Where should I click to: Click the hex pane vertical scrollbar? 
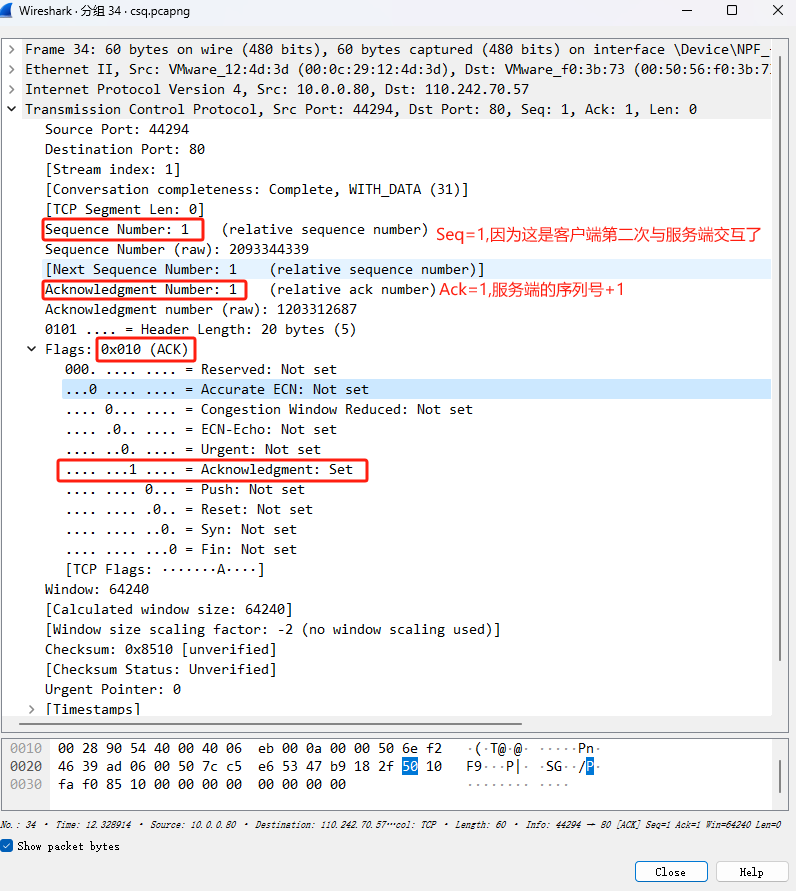(x=780, y=777)
